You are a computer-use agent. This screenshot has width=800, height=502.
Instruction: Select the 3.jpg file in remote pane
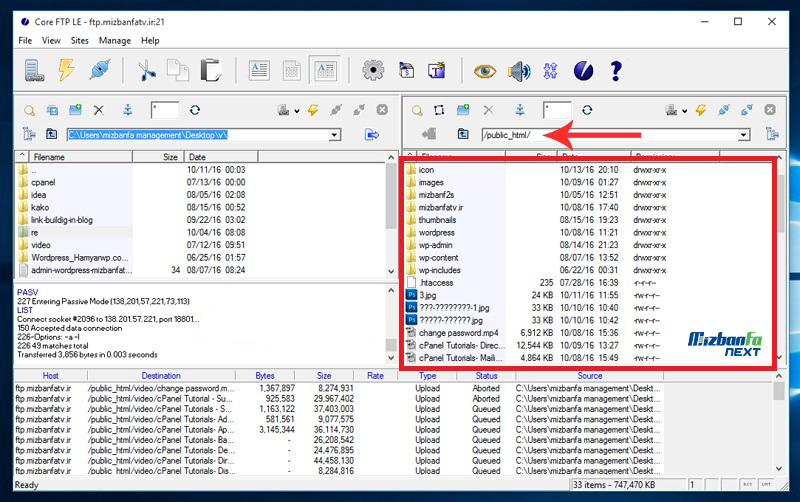[x=428, y=295]
